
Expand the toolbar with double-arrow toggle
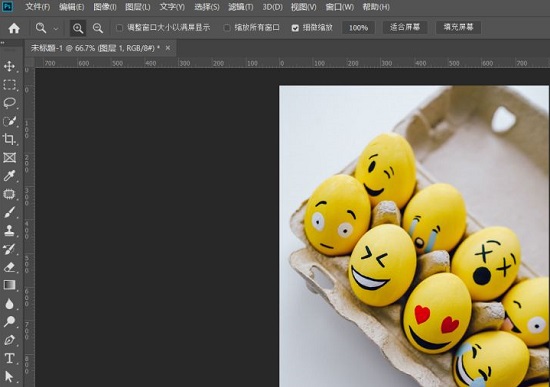(x=3, y=43)
